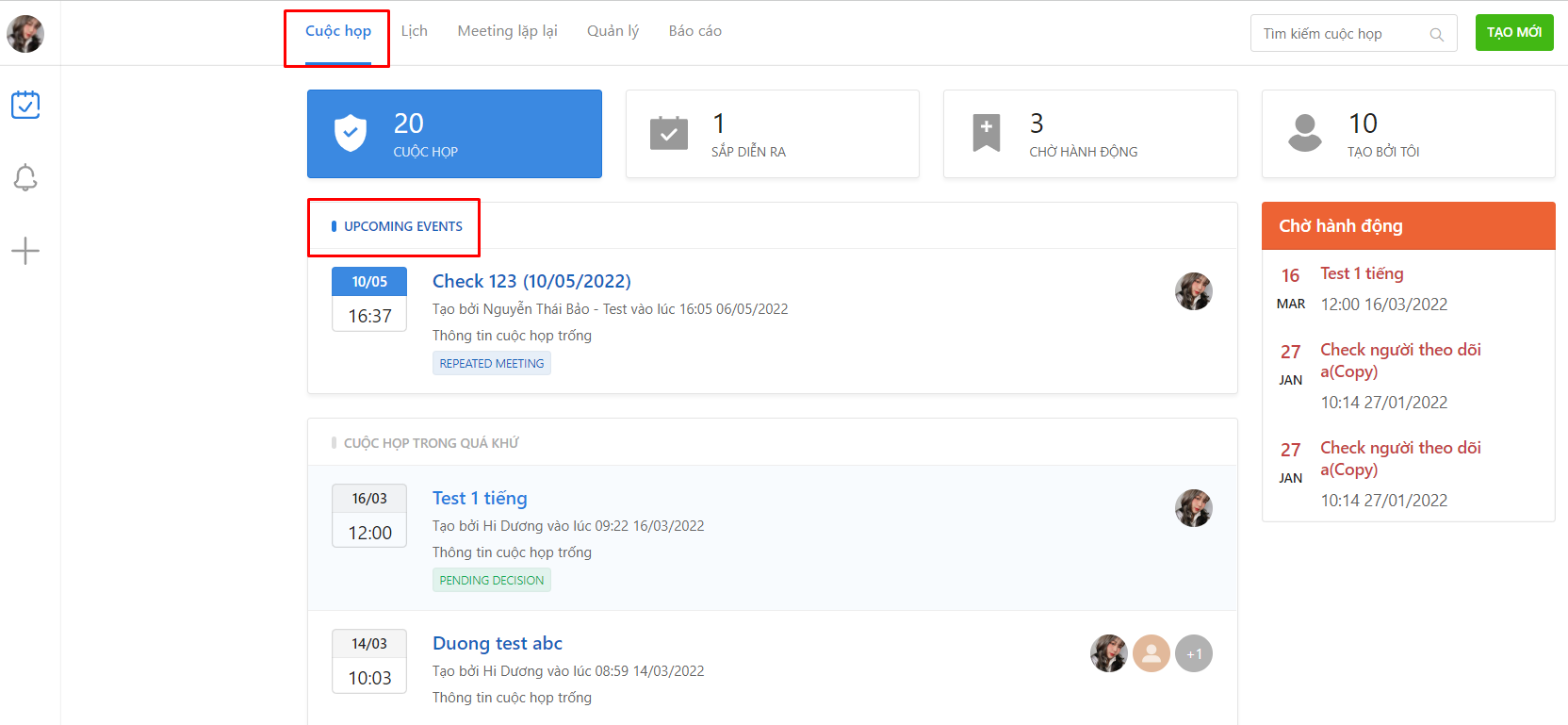
Task: Open the participant avatar on the Test 1 tiếng row
Action: tap(1194, 508)
